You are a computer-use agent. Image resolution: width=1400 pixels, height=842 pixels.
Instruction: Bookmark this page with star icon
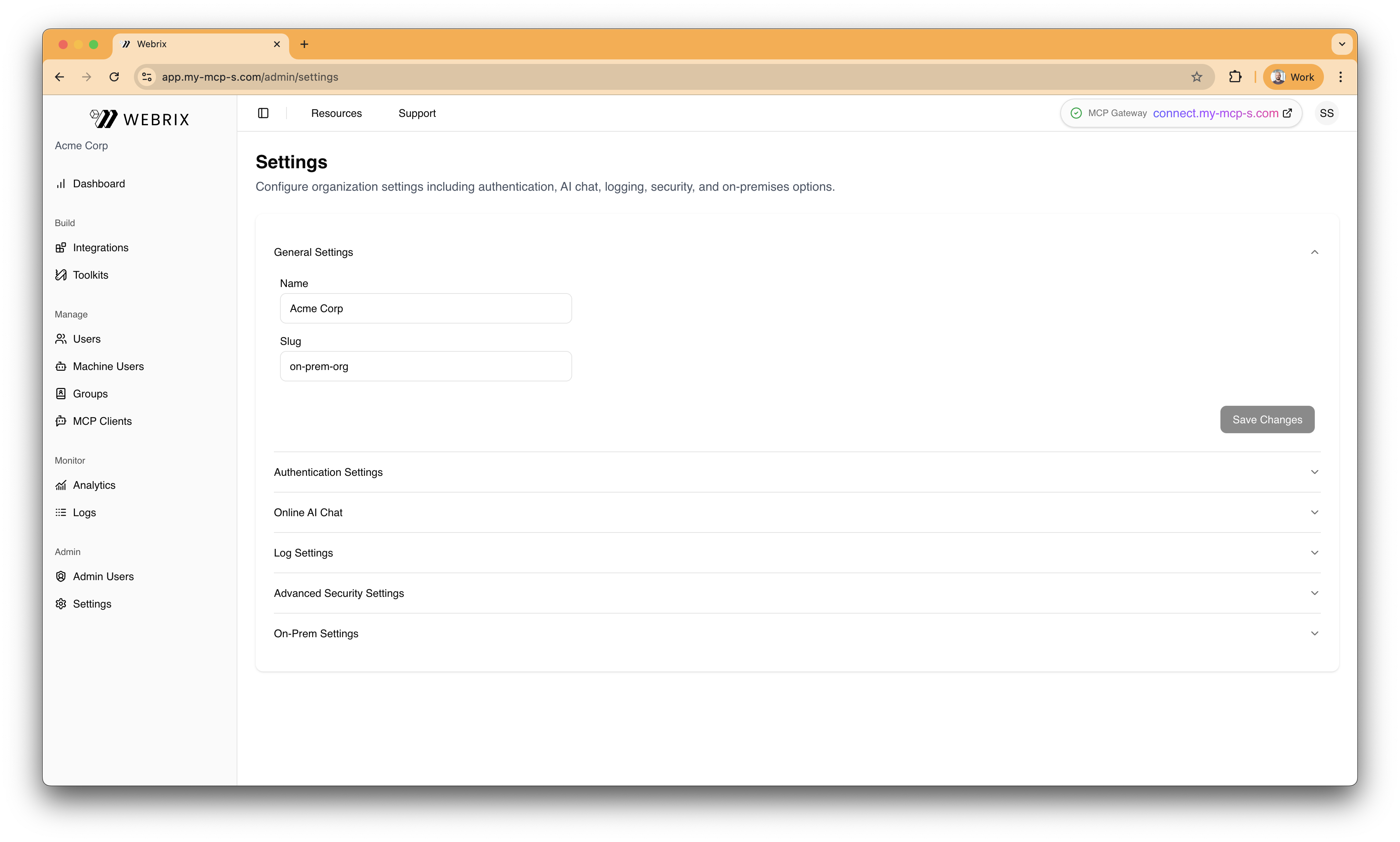1196,77
